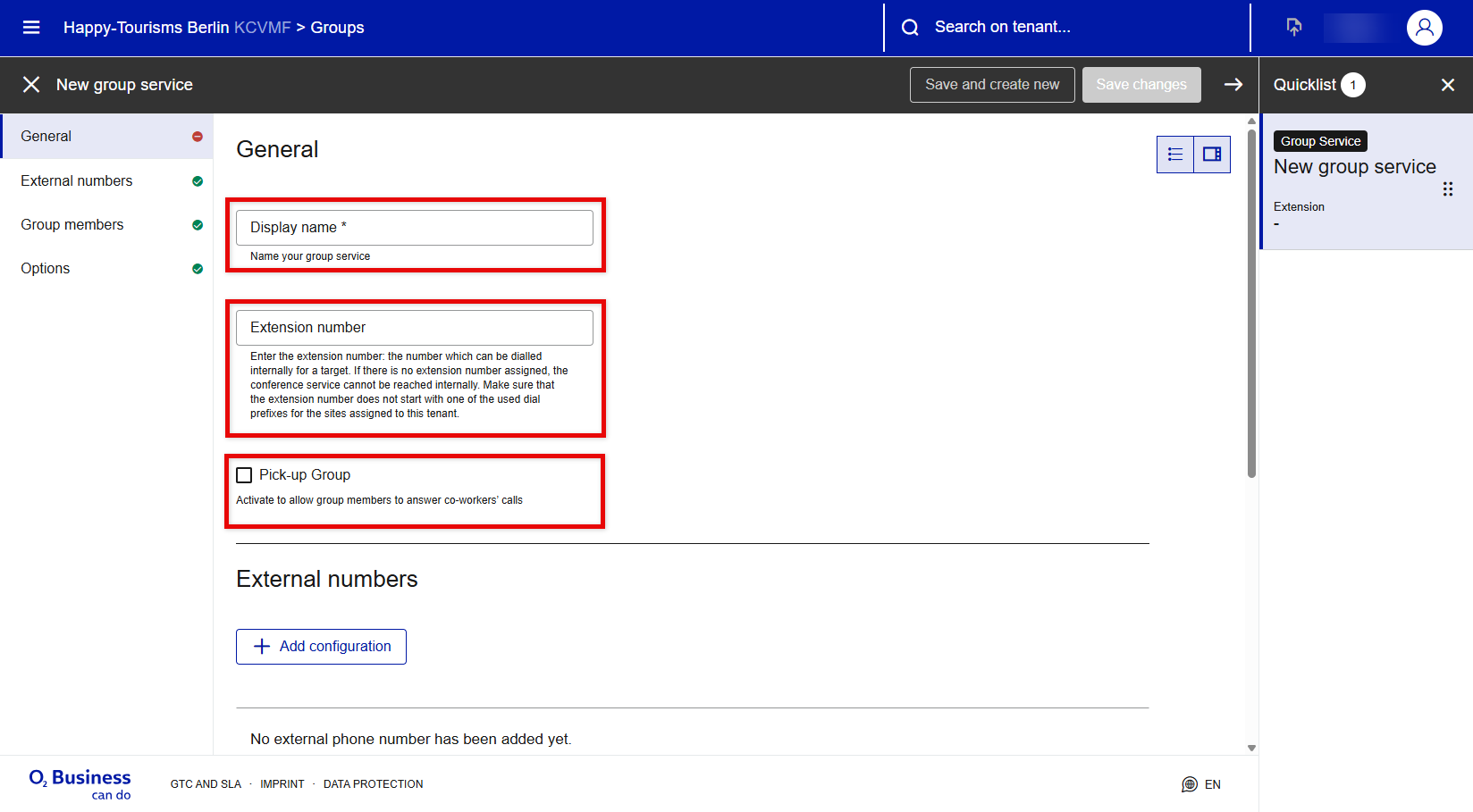Open the EN language selector
The image size is (1473, 812).
pyautogui.click(x=1202, y=784)
